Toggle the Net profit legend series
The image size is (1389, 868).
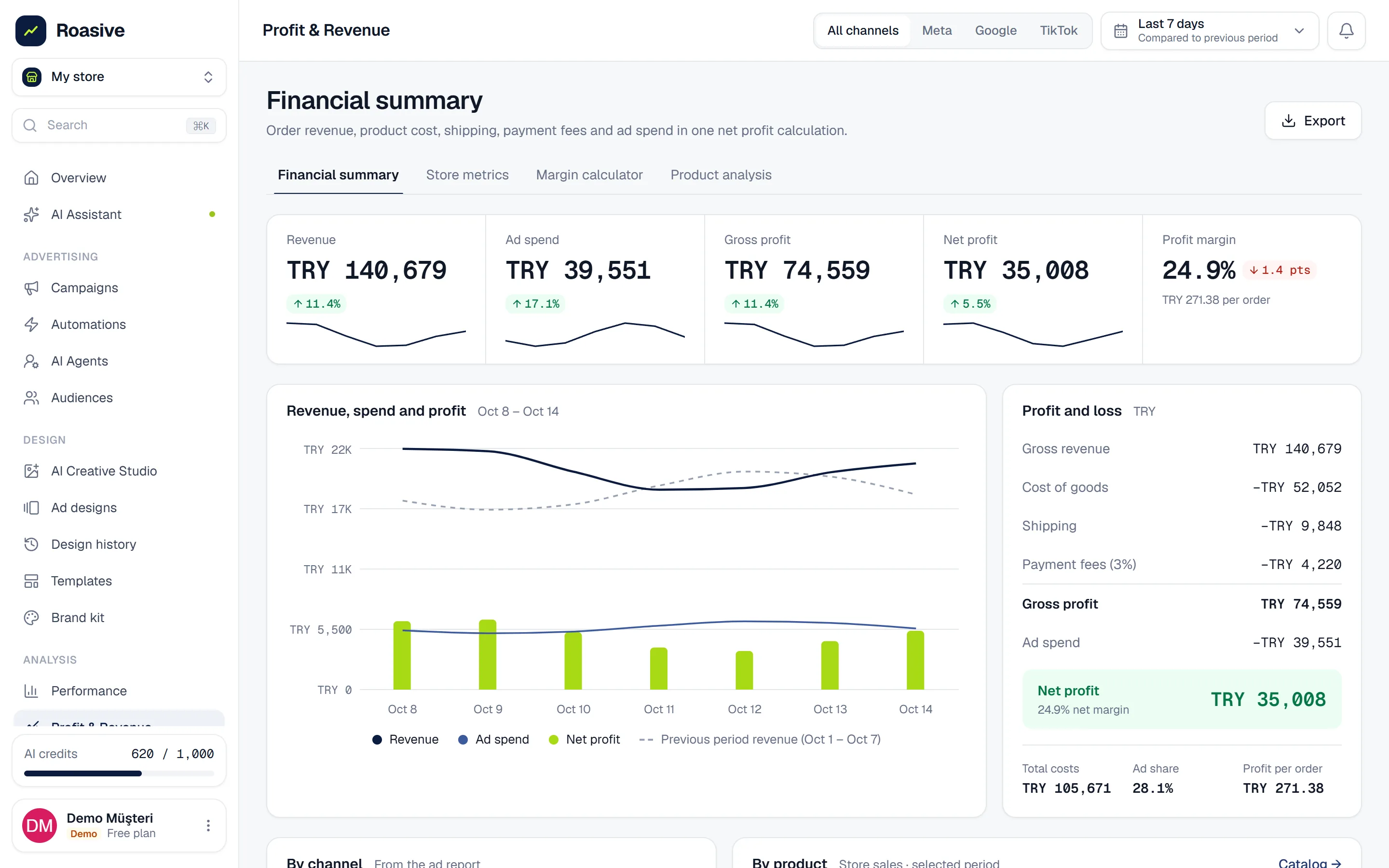[x=585, y=739]
